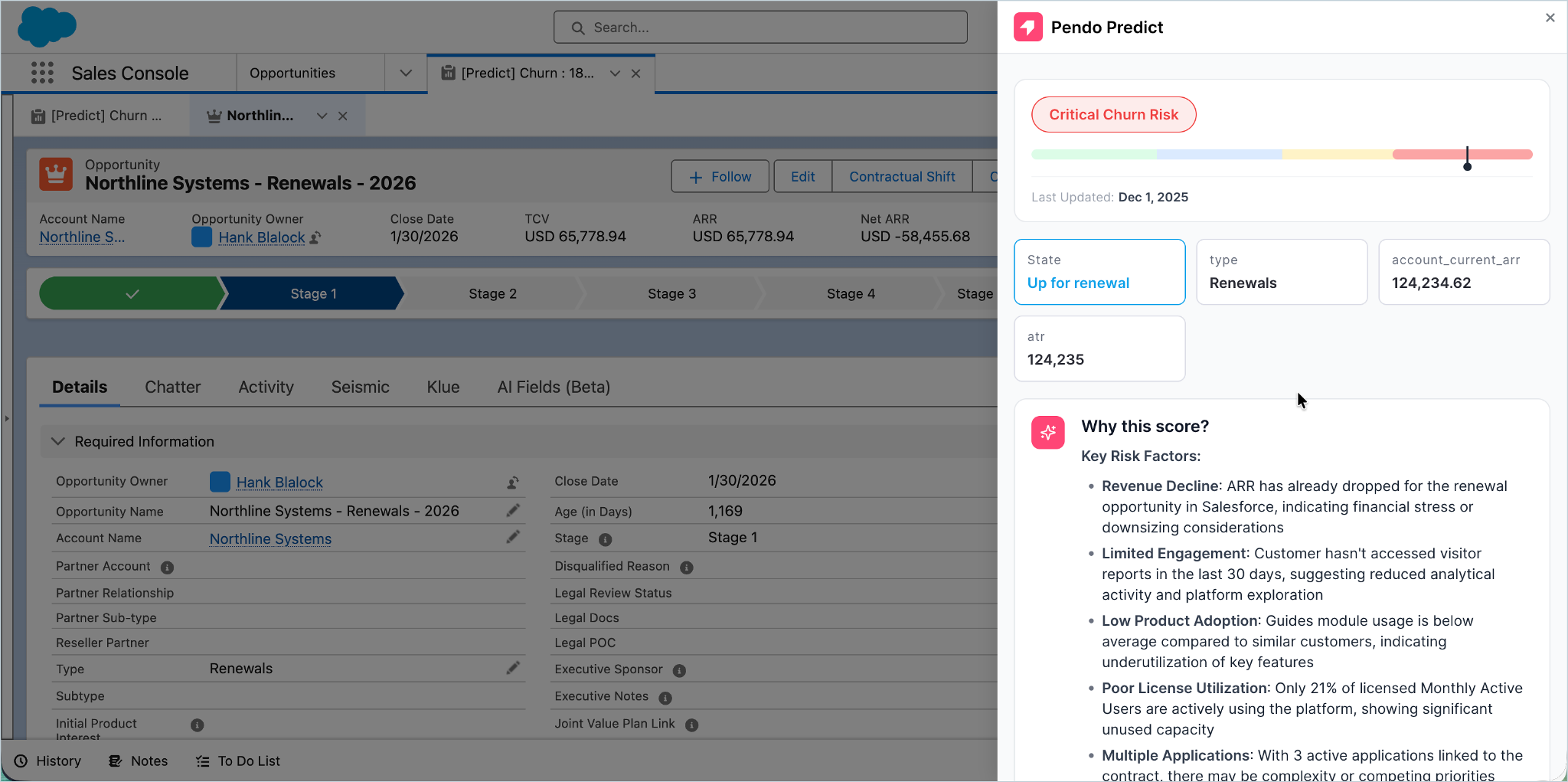This screenshot has height=782, width=1568.
Task: Click the yellow segment of risk bar
Action: (1338, 155)
